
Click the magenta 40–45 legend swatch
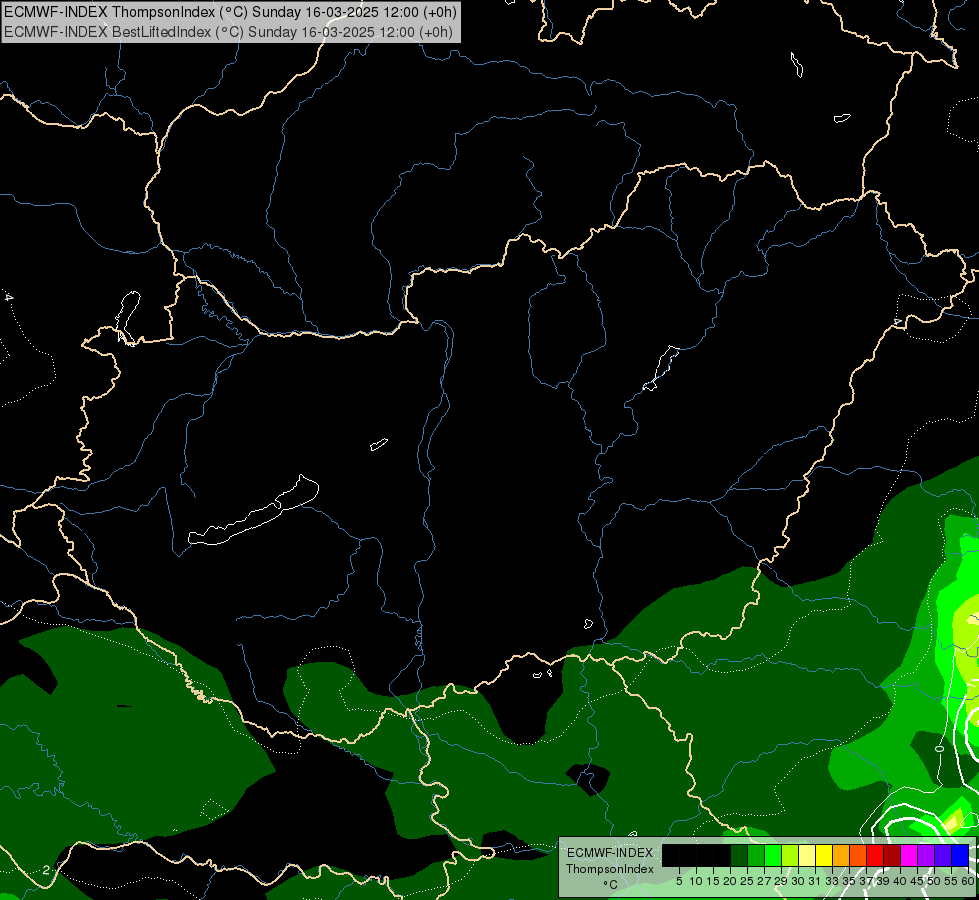(909, 856)
